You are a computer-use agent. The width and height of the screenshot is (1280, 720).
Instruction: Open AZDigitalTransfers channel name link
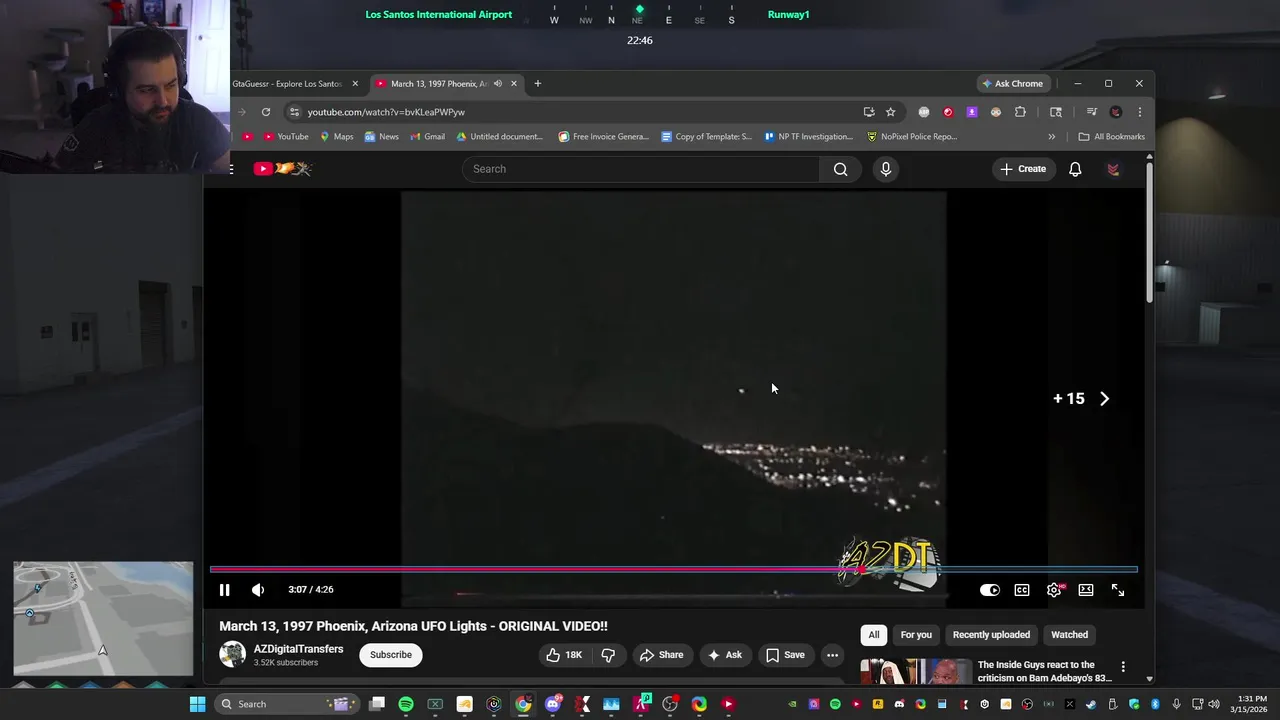click(x=298, y=649)
